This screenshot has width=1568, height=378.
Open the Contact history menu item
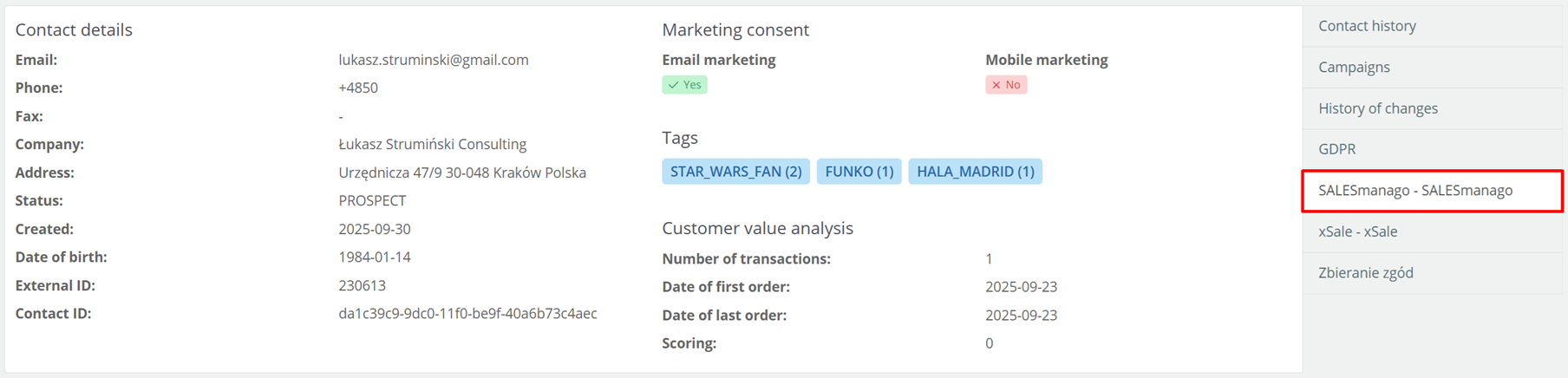point(1367,26)
